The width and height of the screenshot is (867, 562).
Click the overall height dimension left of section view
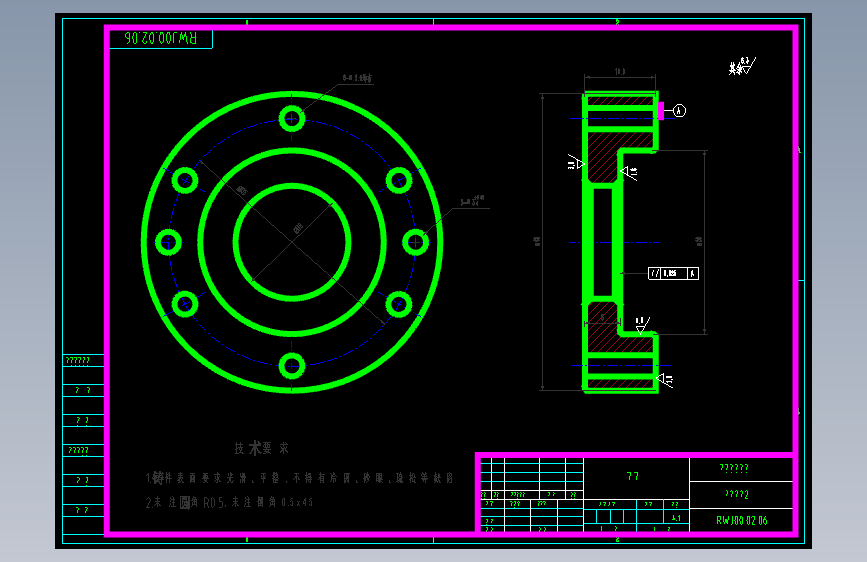click(537, 241)
